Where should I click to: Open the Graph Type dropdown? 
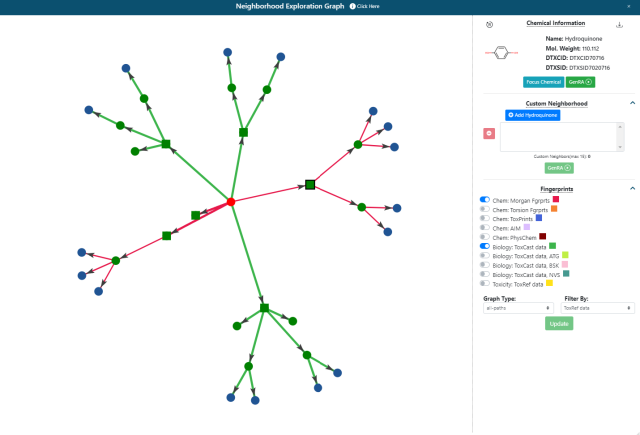[x=517, y=308]
